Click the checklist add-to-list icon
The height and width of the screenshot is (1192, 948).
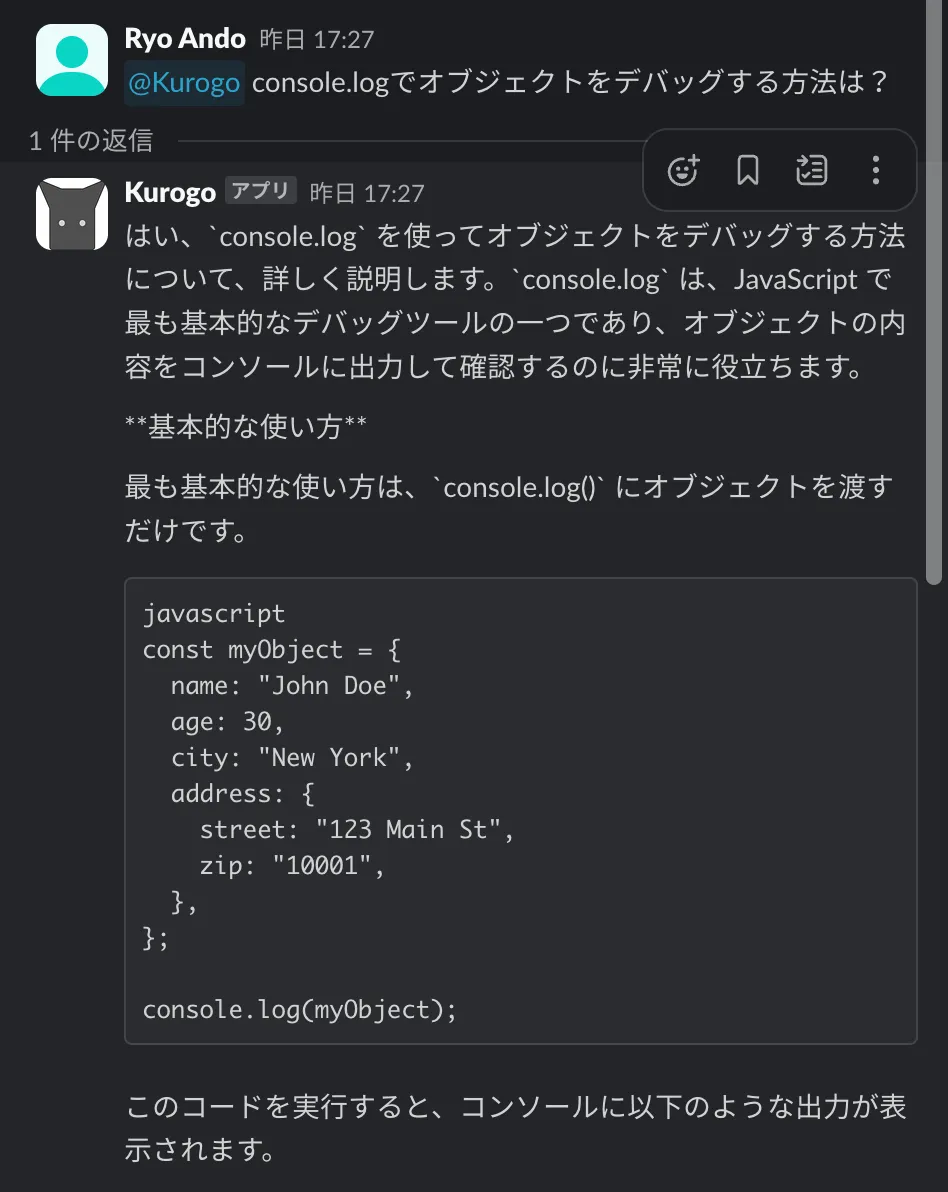(811, 171)
